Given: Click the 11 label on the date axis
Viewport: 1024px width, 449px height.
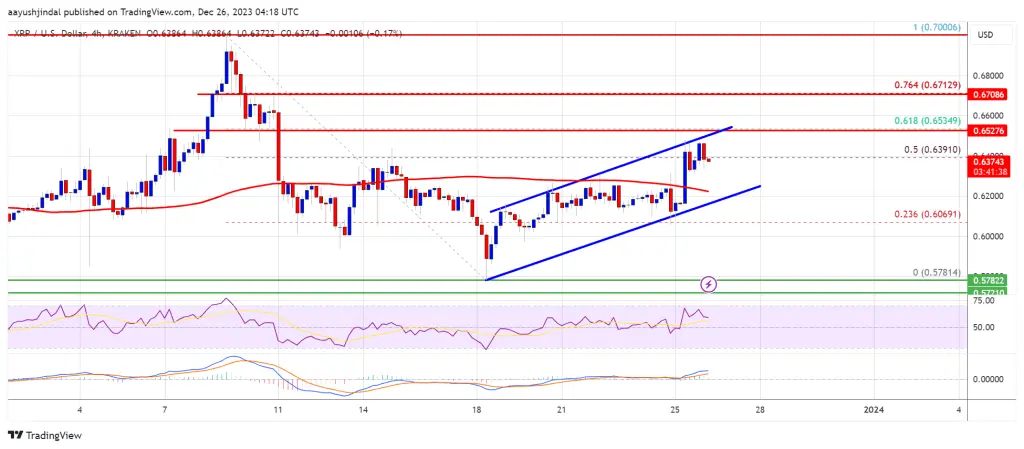Looking at the screenshot, I should point(278,410).
